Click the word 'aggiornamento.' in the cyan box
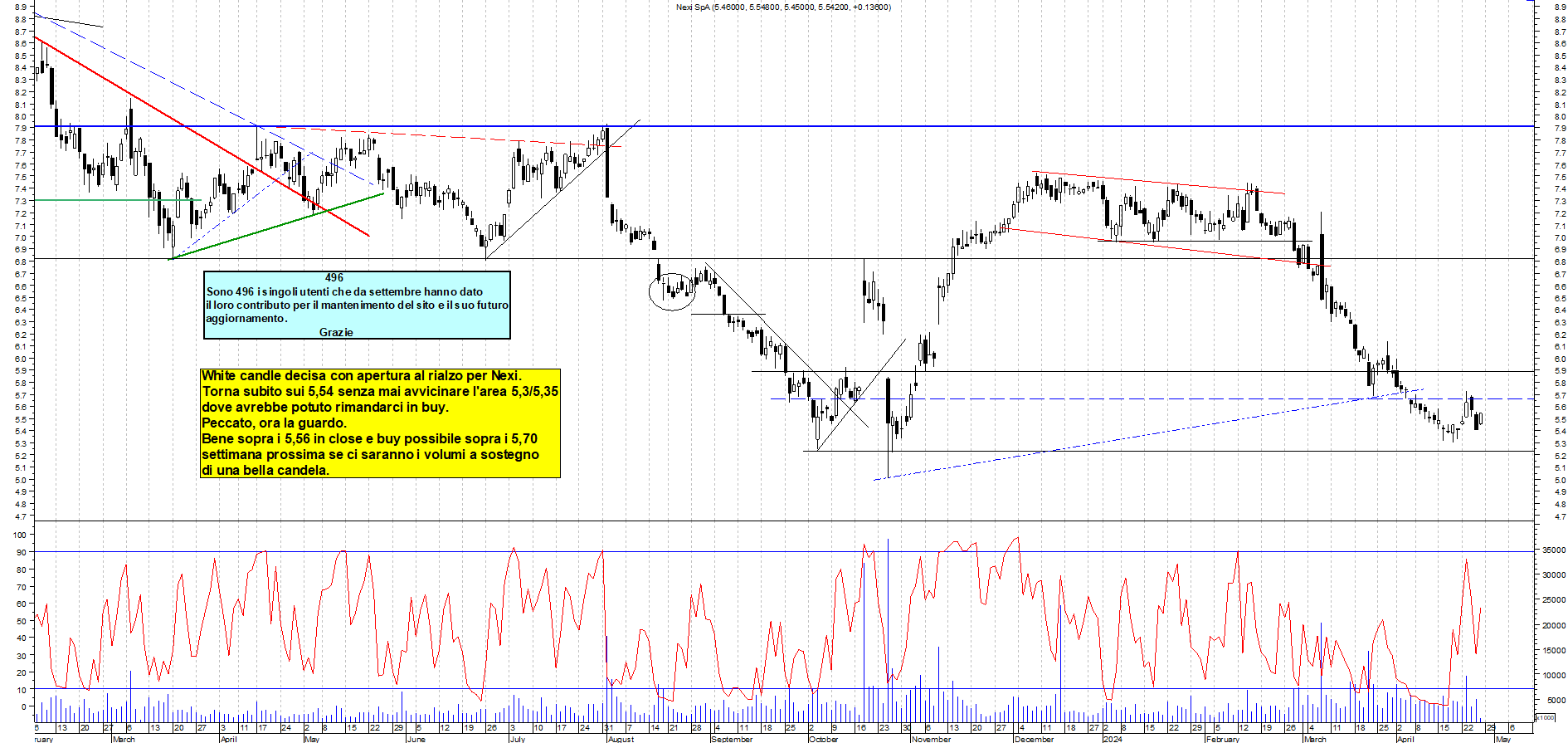 coord(247,319)
